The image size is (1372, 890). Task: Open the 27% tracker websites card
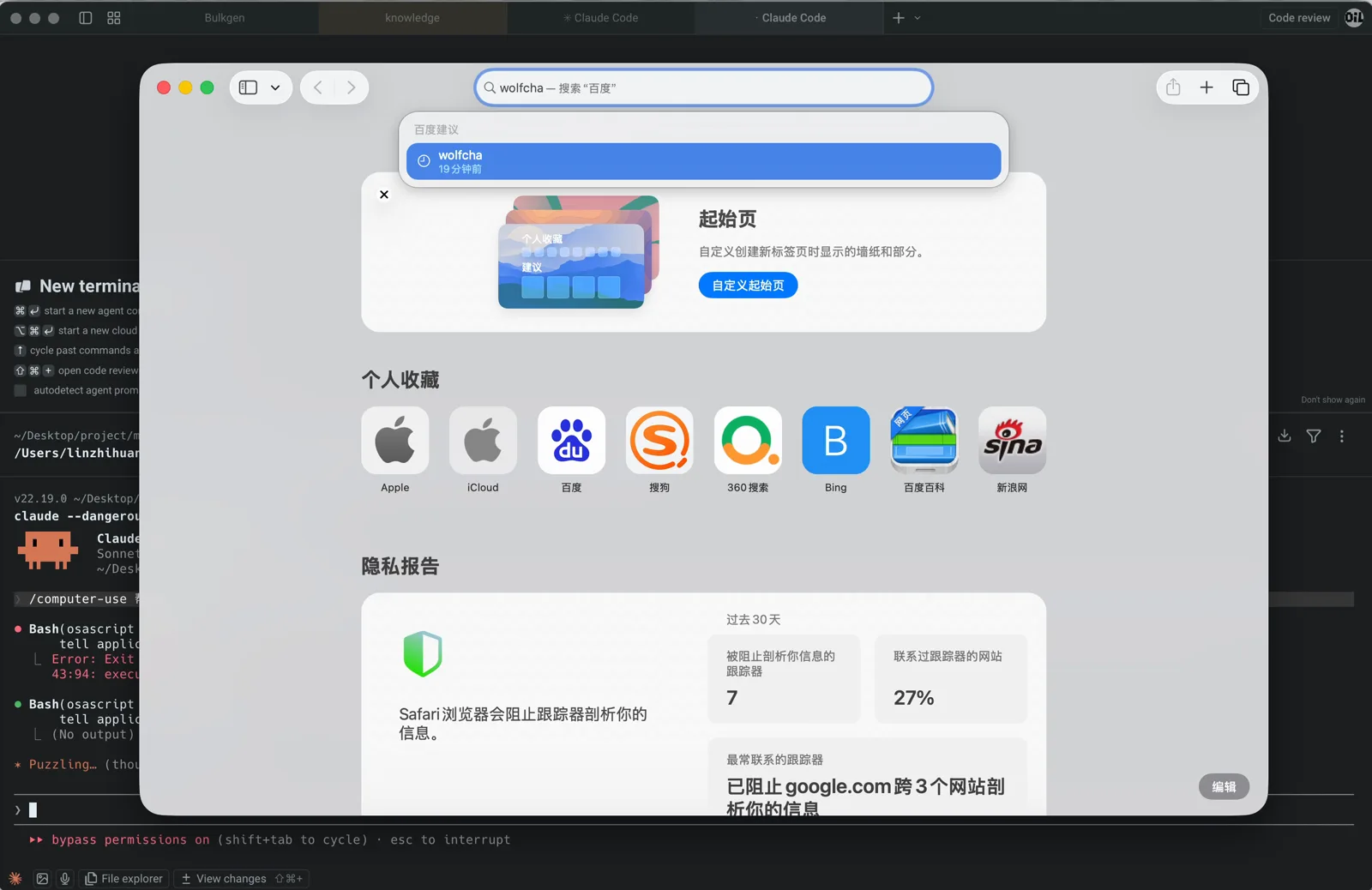click(951, 679)
